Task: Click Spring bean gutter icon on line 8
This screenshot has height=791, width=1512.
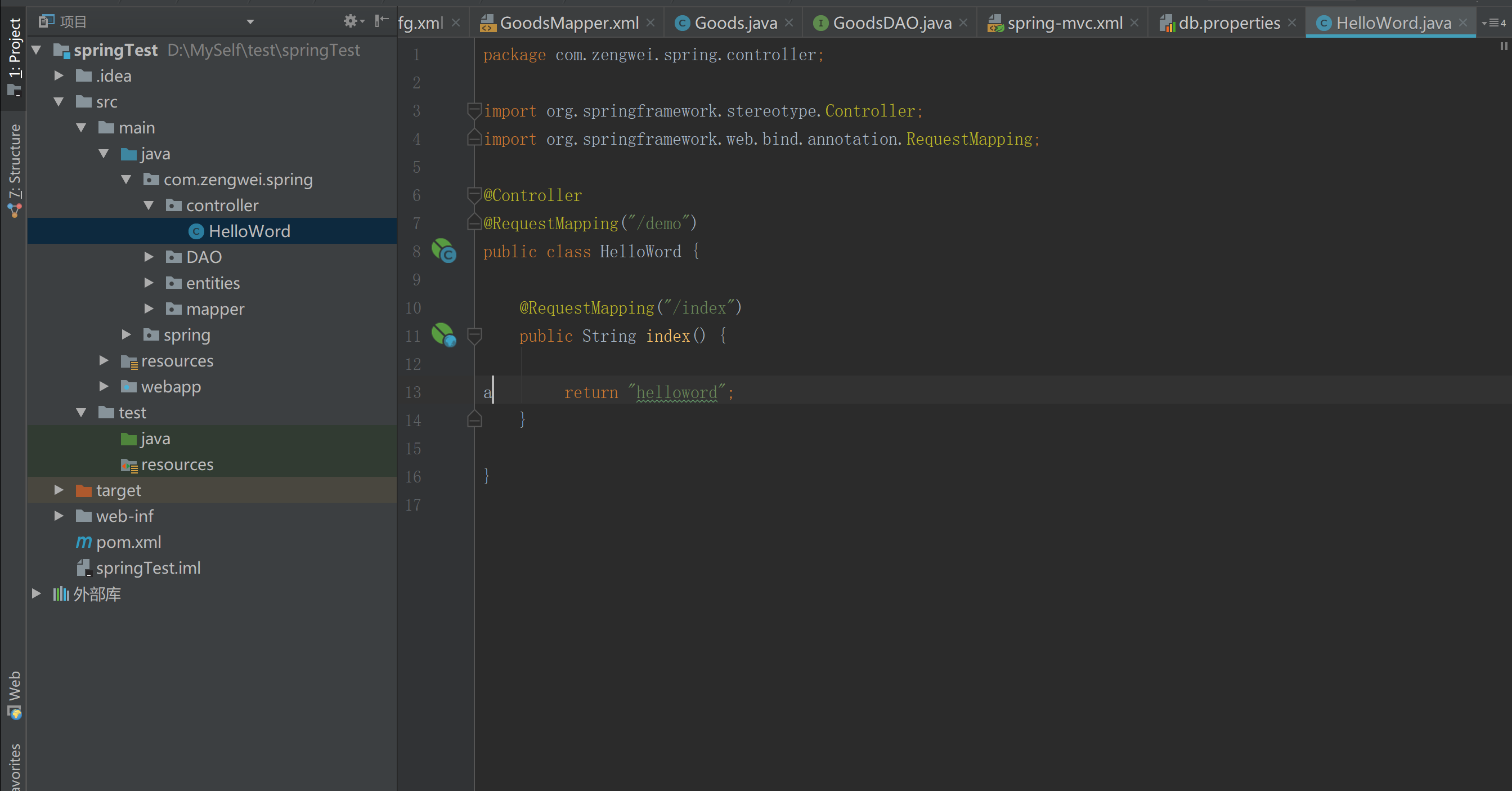Action: pyautogui.click(x=444, y=251)
